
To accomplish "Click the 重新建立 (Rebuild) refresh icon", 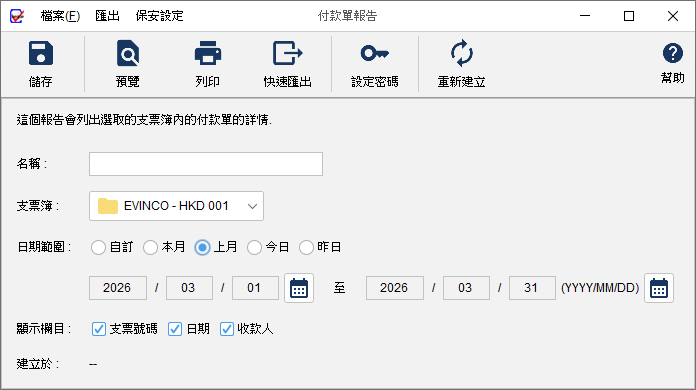I will [x=461, y=53].
